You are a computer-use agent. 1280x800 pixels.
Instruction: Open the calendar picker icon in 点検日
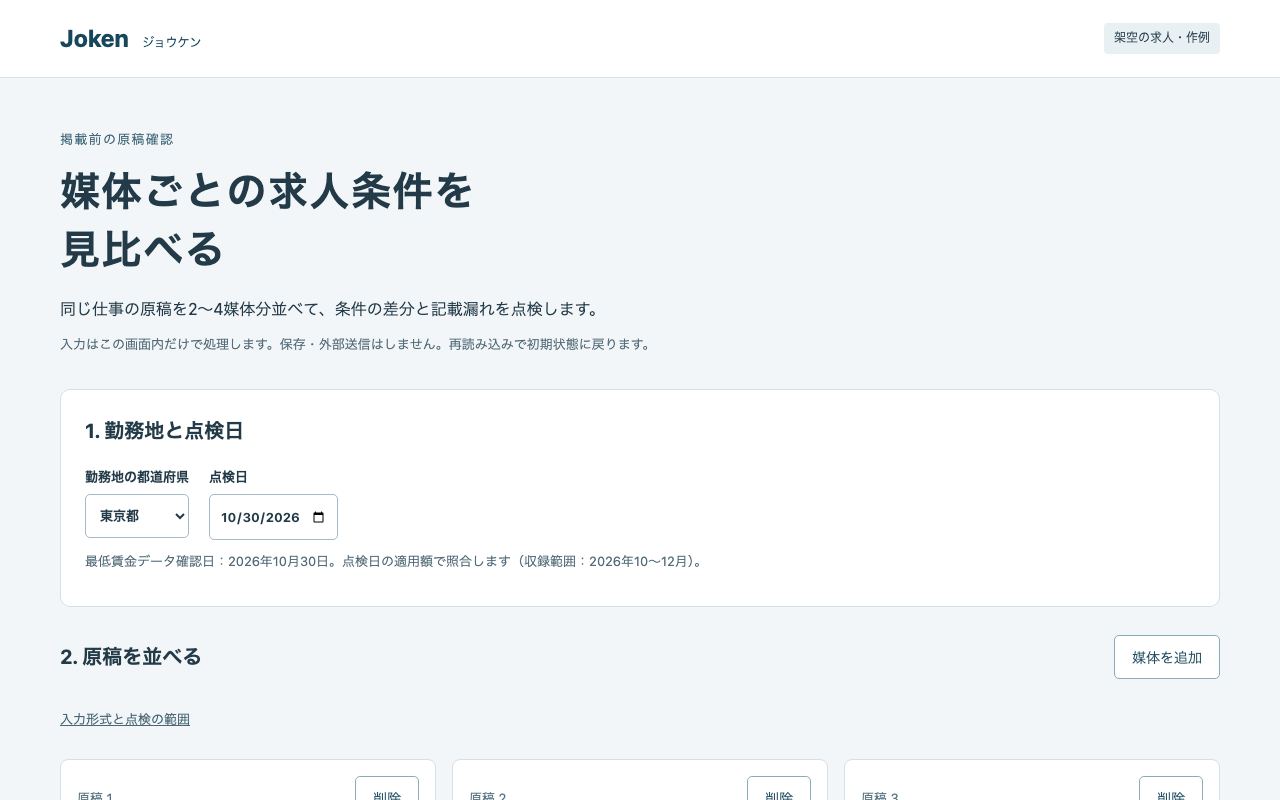(x=319, y=517)
